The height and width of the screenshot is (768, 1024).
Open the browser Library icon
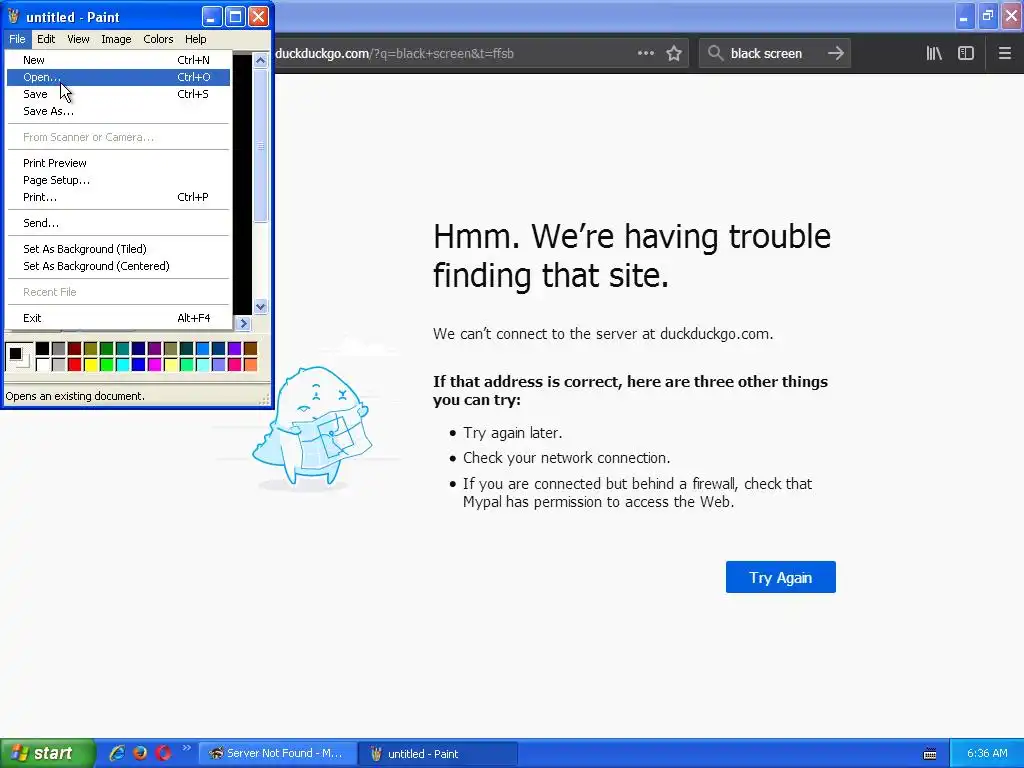click(934, 54)
